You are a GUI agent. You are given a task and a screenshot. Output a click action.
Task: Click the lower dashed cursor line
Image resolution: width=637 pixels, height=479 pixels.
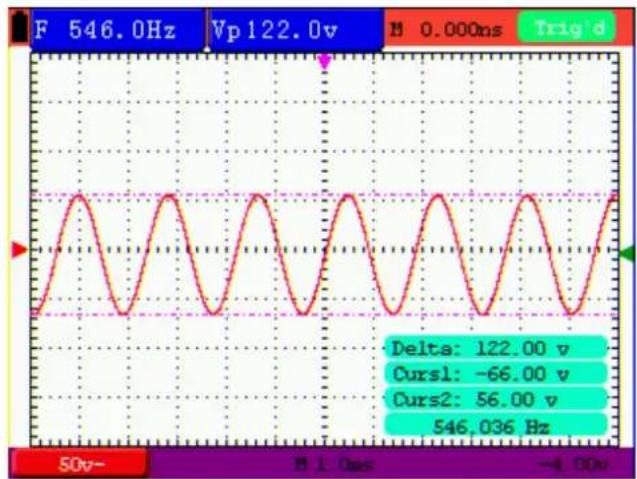click(x=325, y=314)
